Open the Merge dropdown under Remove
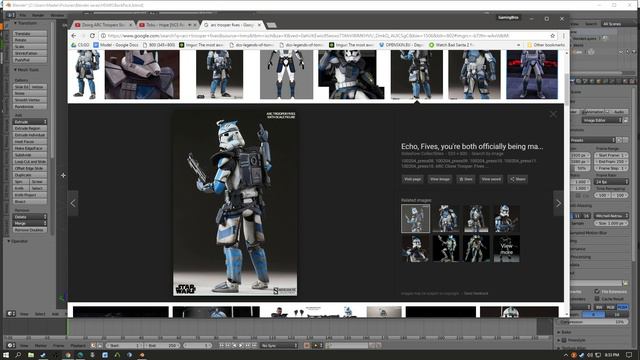The image size is (640, 360). tap(30, 223)
